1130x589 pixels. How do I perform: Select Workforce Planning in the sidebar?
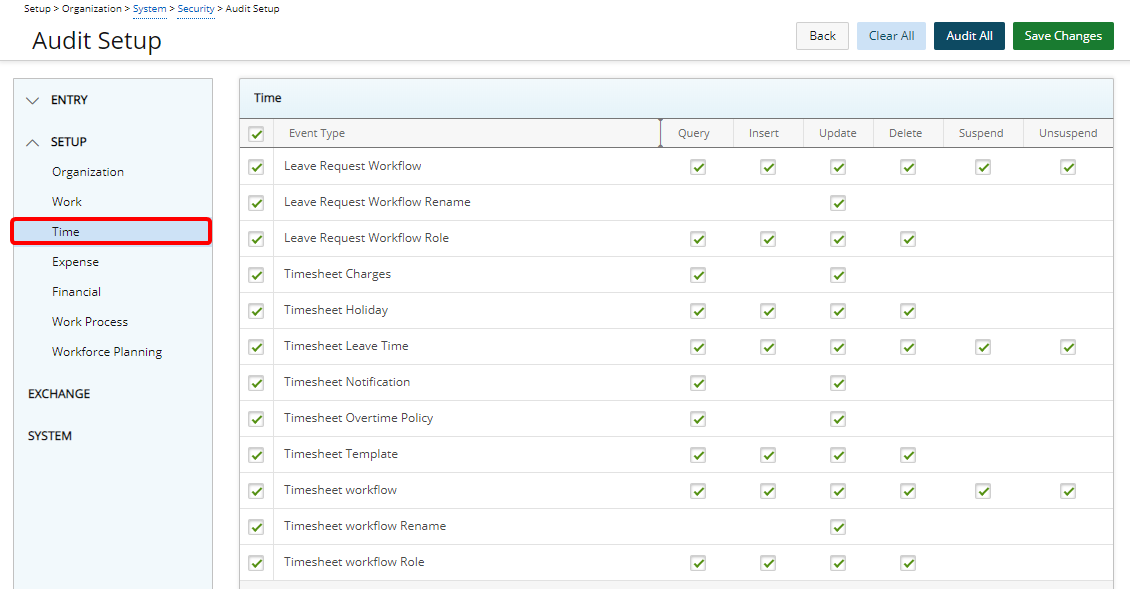click(107, 352)
